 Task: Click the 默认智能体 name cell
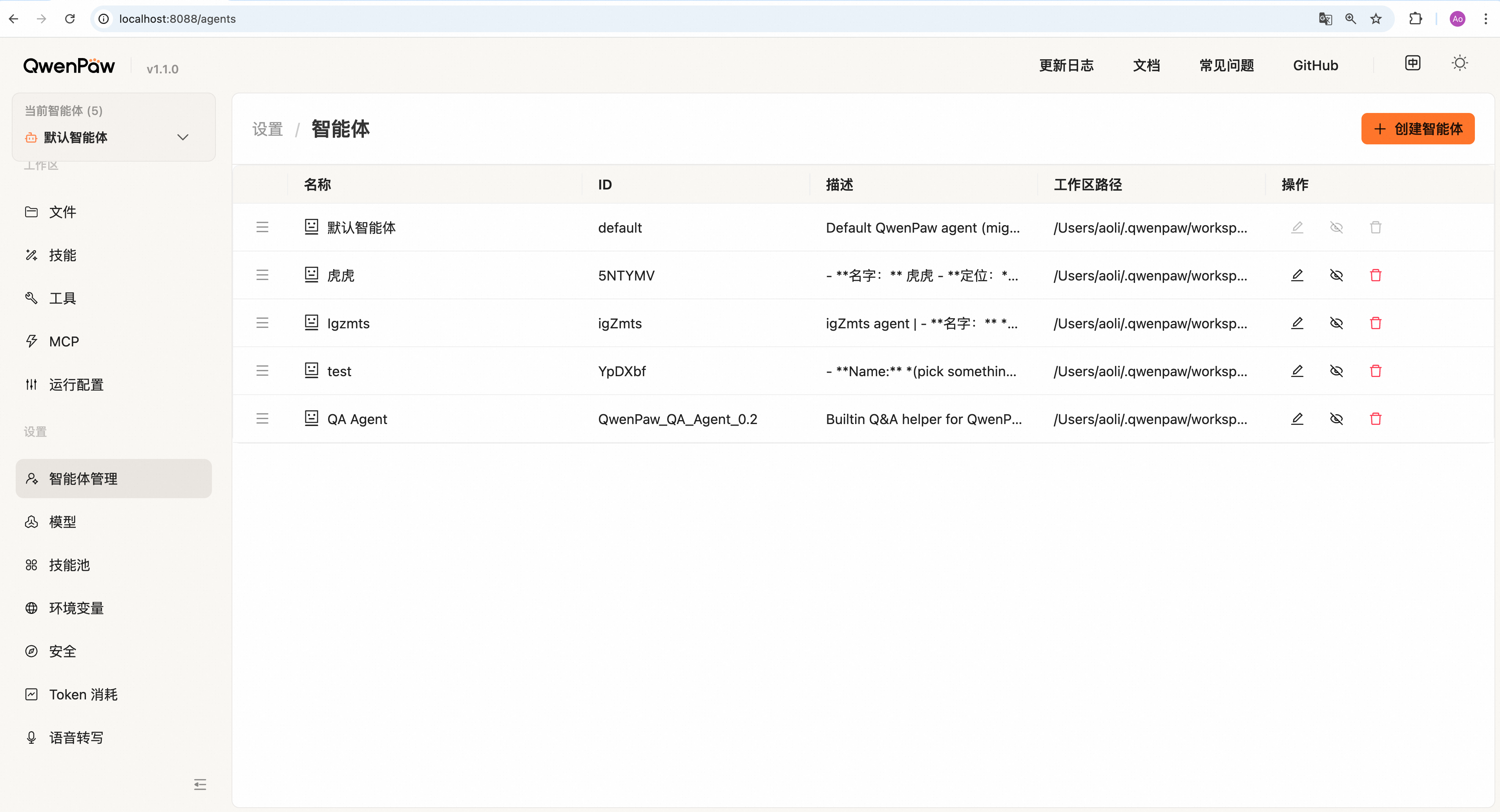[x=361, y=228]
